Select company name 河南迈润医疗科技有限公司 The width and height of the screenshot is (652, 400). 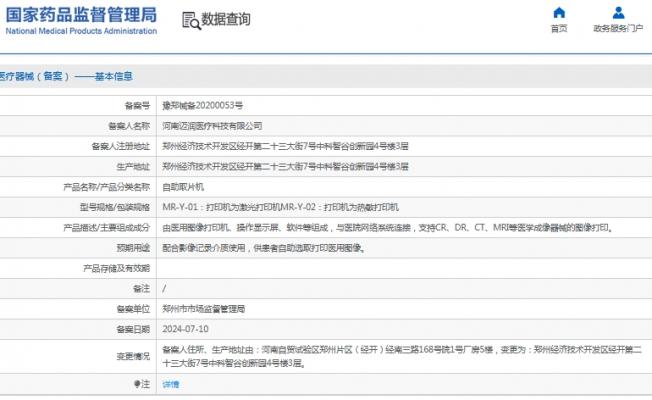click(x=212, y=126)
